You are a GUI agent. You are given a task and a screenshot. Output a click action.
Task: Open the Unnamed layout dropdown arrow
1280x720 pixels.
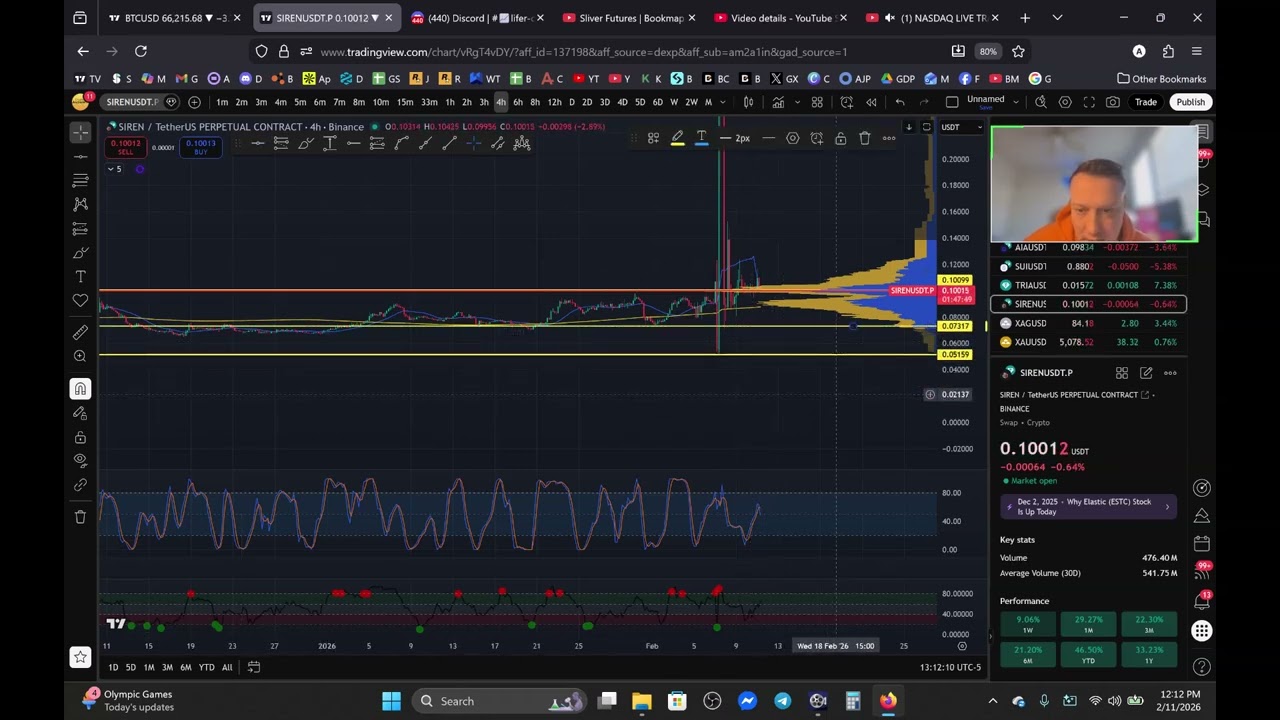(1016, 102)
